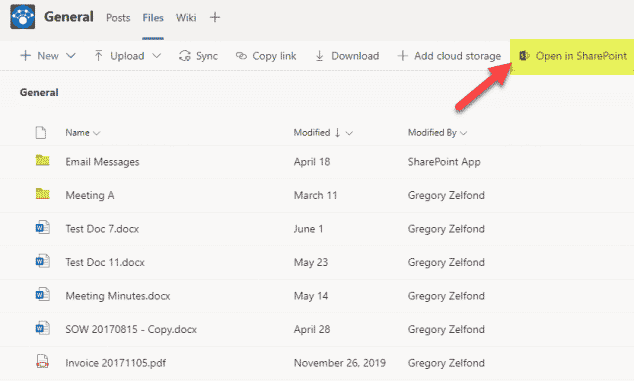634x381 pixels.
Task: Click the Word icon for Test Doc 11.docx
Action: [x=42, y=261]
